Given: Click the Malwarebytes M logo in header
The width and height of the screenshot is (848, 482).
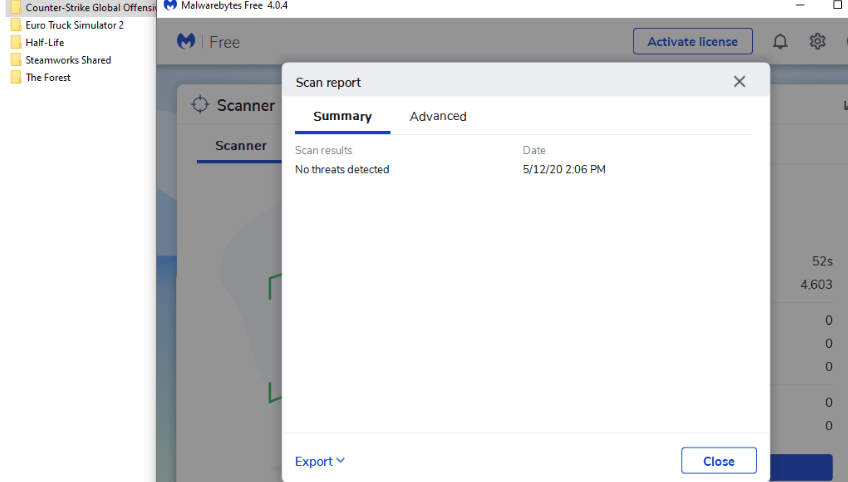Looking at the screenshot, I should [186, 42].
